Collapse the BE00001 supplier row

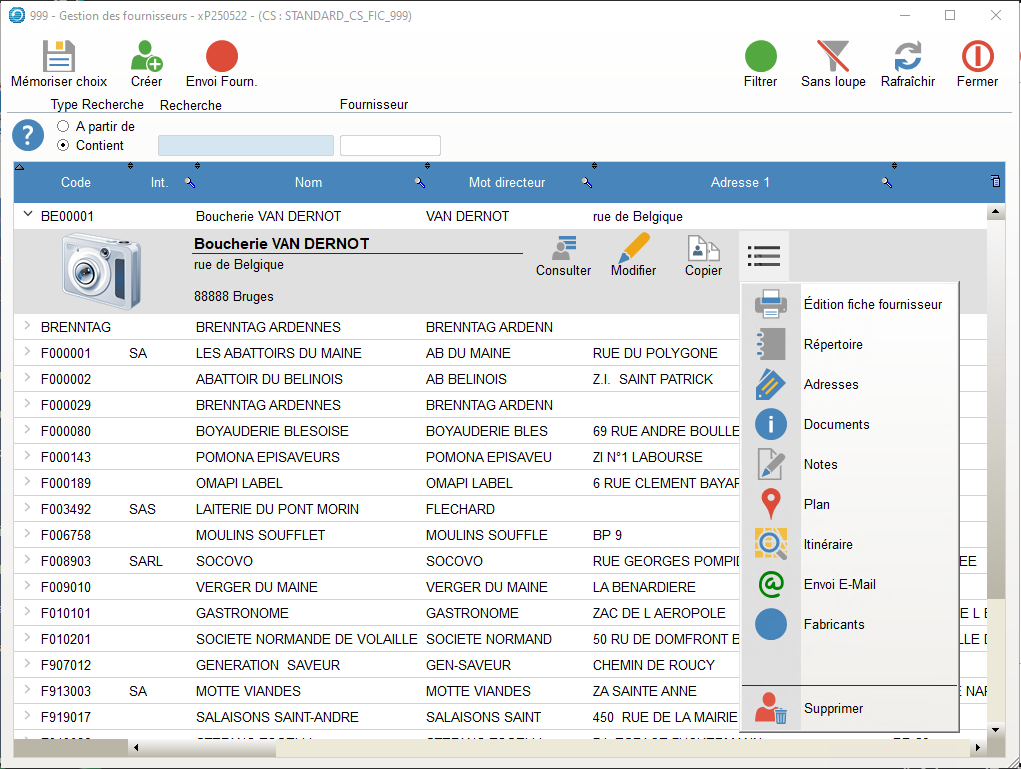click(27, 215)
